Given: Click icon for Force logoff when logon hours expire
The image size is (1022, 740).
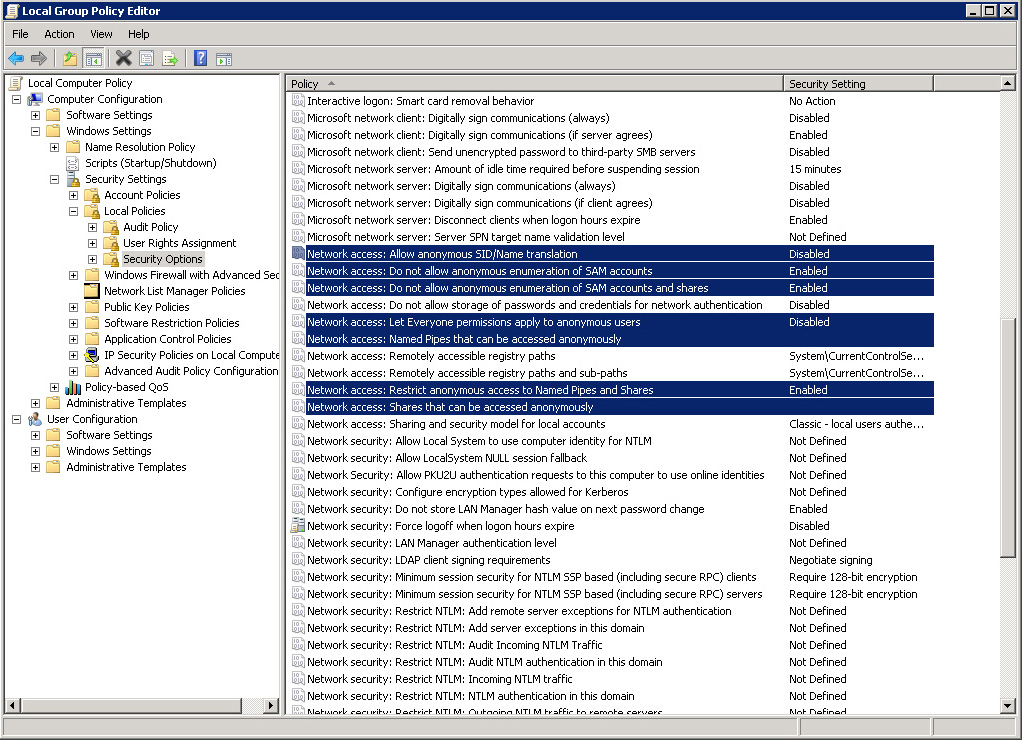Looking at the screenshot, I should [x=298, y=525].
